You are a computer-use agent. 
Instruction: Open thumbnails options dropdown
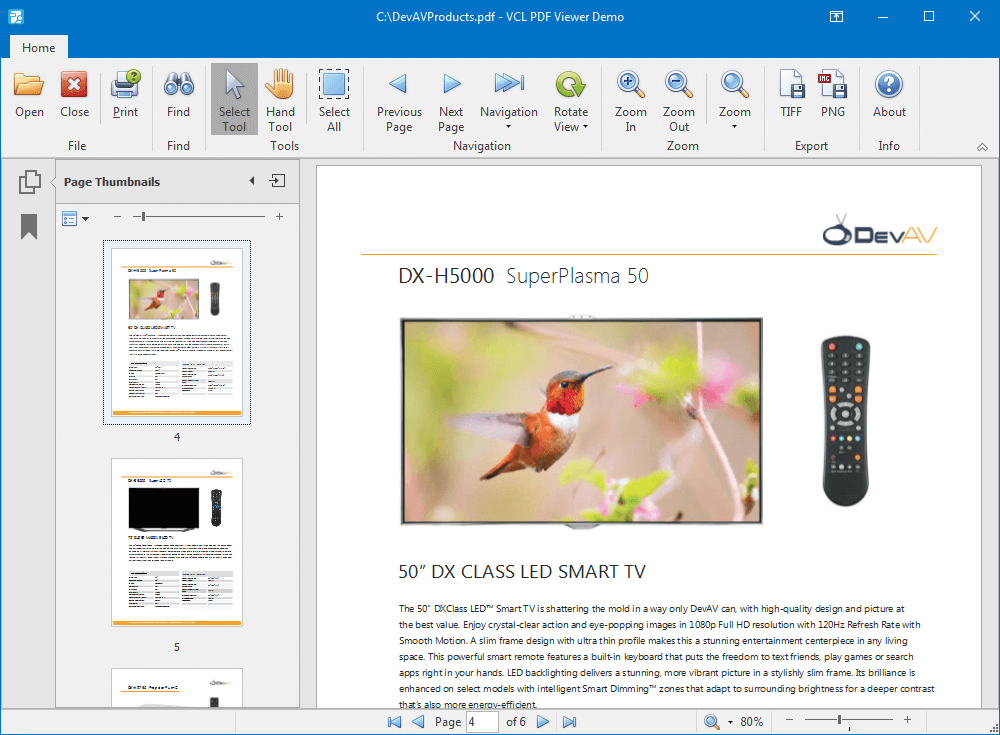(x=75, y=218)
